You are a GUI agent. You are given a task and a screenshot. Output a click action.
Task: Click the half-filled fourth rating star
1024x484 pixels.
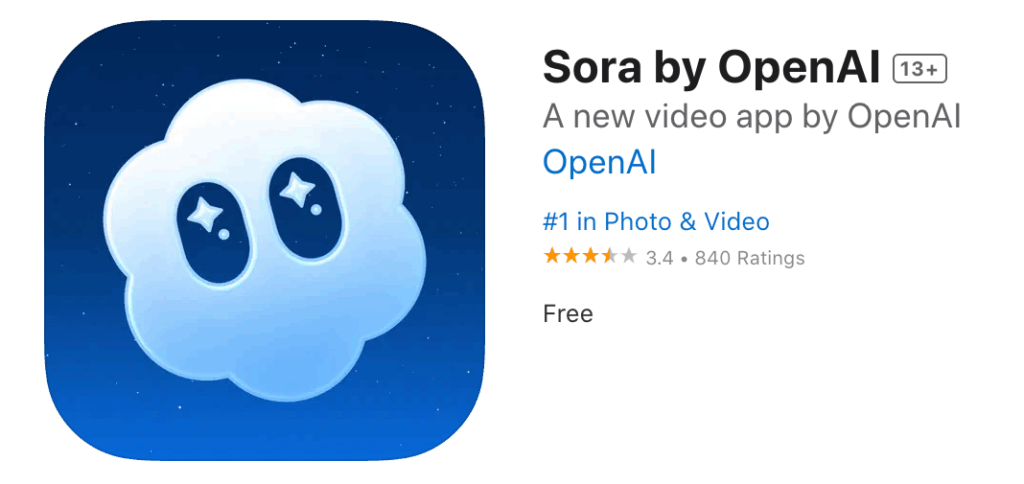point(609,257)
